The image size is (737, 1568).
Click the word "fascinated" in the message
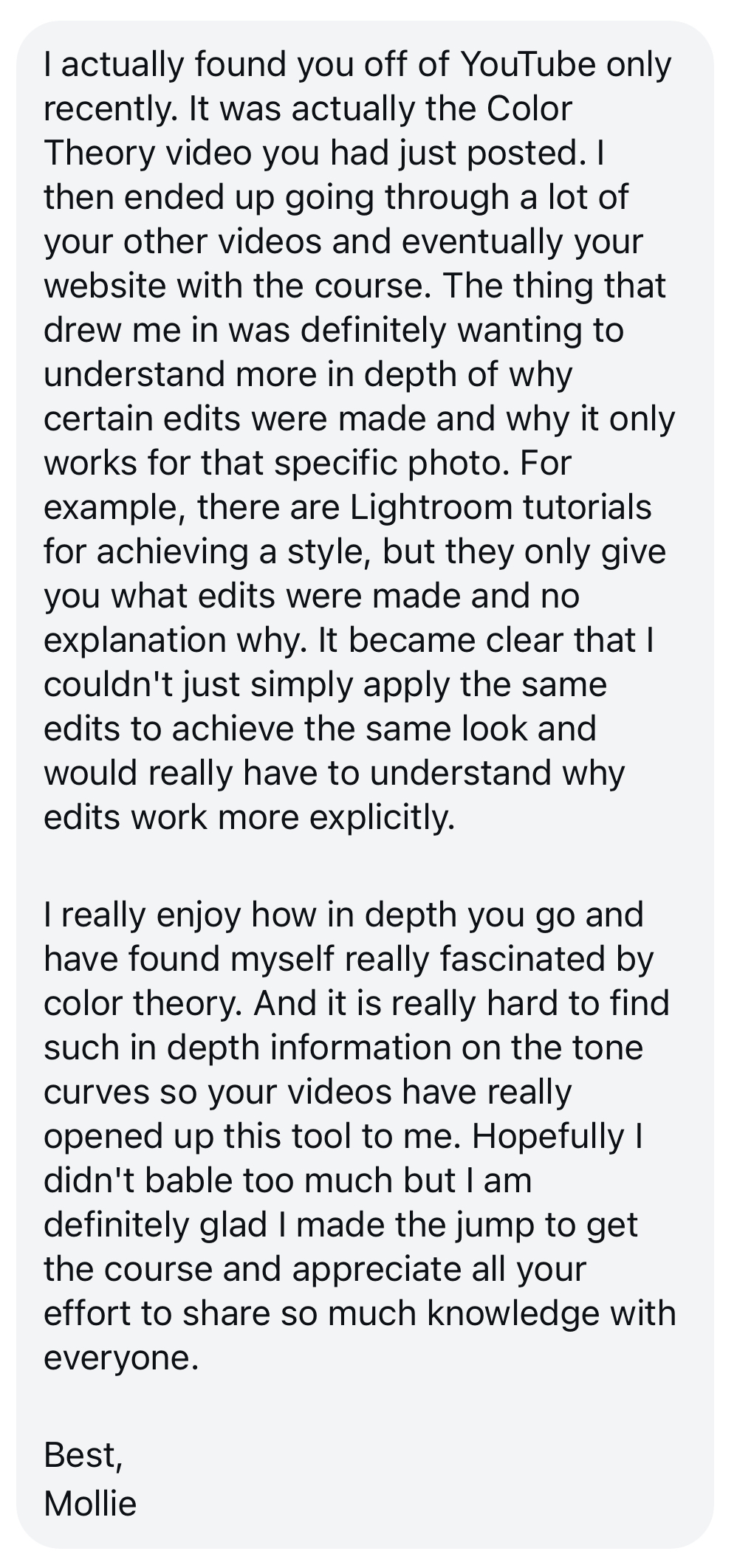tap(521, 958)
